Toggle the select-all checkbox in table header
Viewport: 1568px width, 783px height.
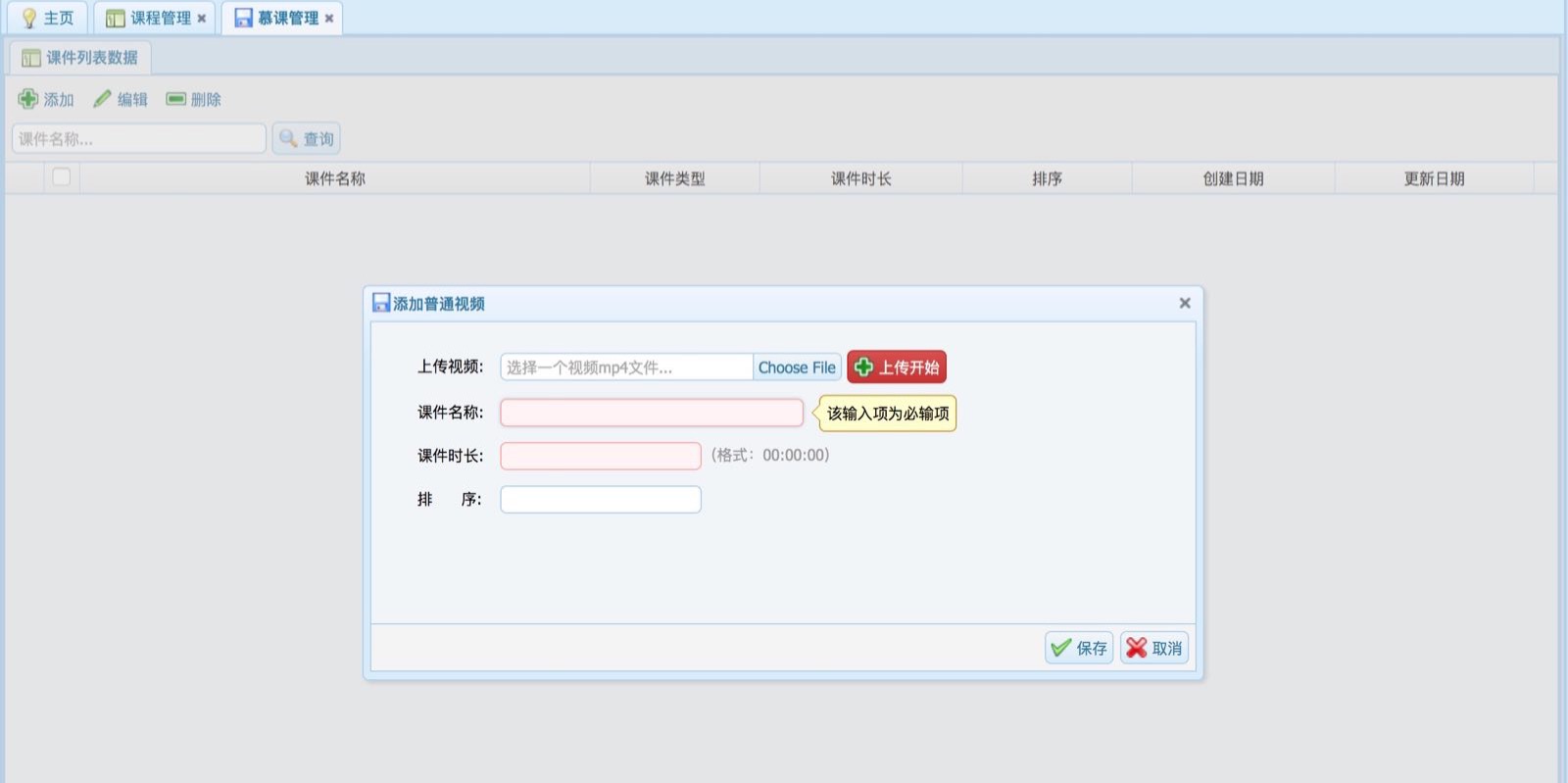coord(62,177)
